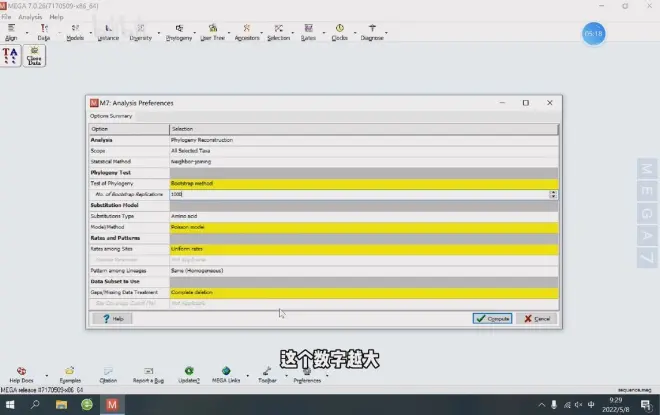This screenshot has height=415, width=660.
Task: Click the Clocks toolbar icon
Action: tap(338, 31)
